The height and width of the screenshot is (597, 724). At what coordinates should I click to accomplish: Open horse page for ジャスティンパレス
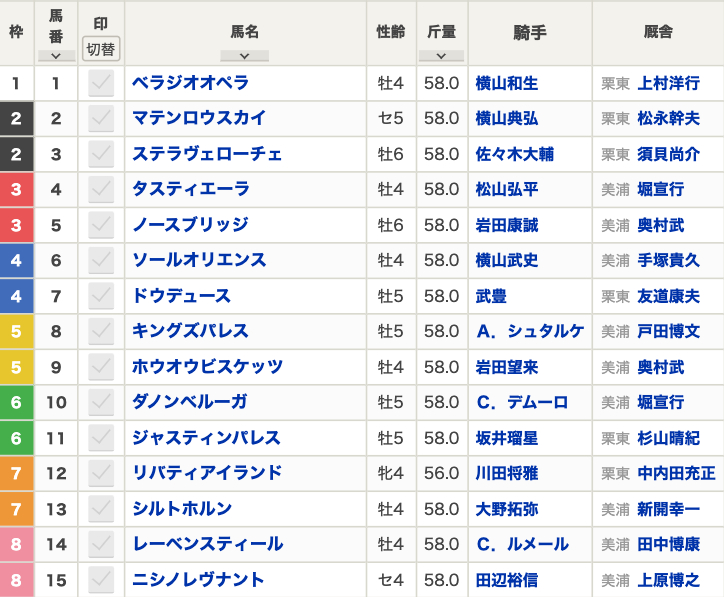pos(206,437)
